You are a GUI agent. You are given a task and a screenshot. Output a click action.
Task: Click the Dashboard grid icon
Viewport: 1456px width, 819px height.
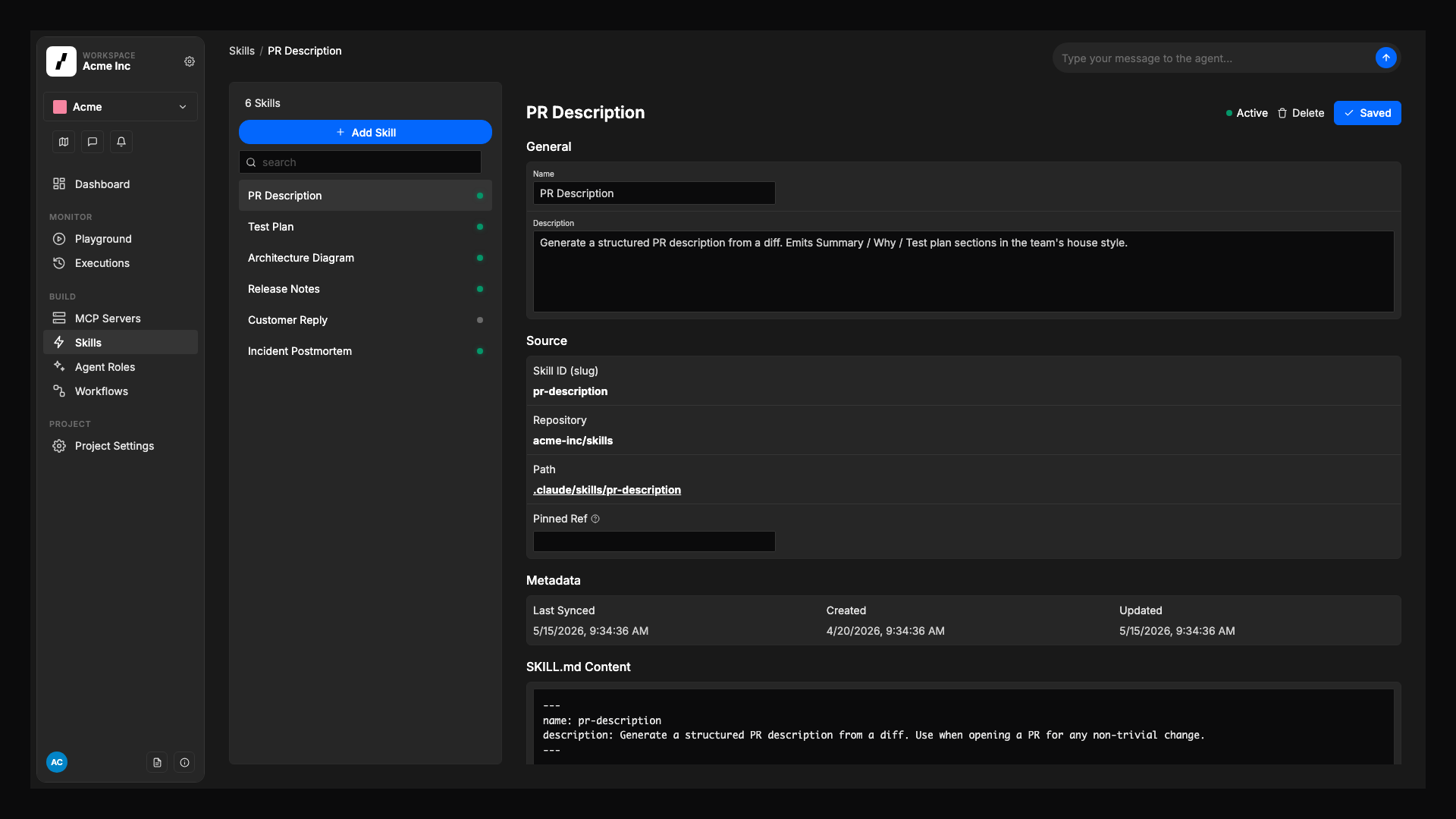pos(59,184)
